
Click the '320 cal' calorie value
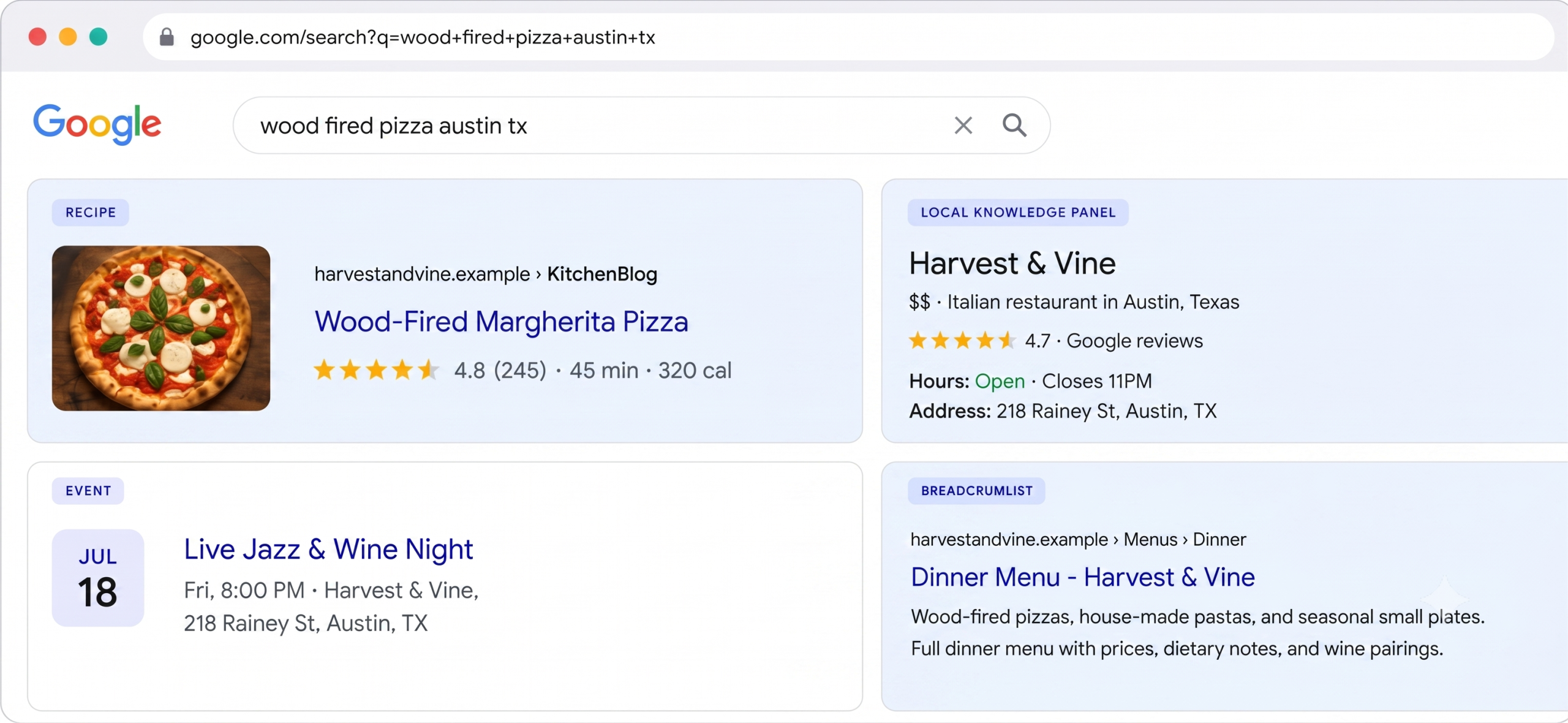(x=695, y=370)
